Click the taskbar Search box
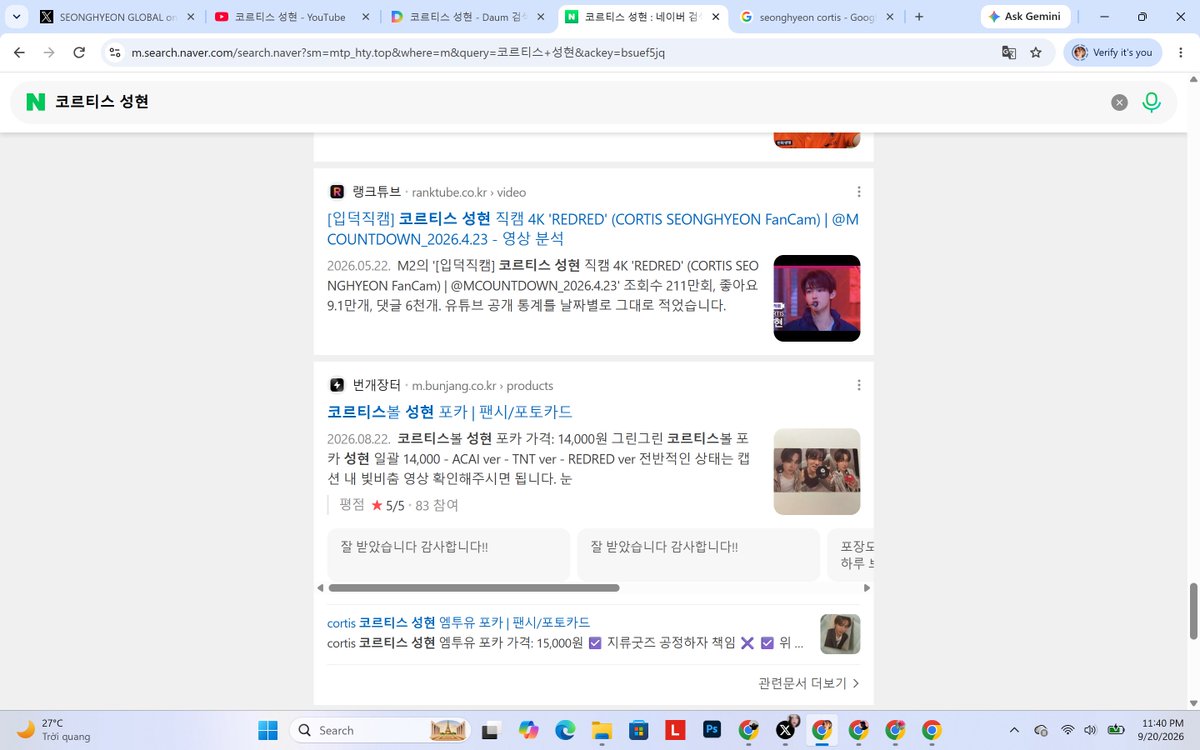Image resolution: width=1200 pixels, height=750 pixels. tap(380, 730)
